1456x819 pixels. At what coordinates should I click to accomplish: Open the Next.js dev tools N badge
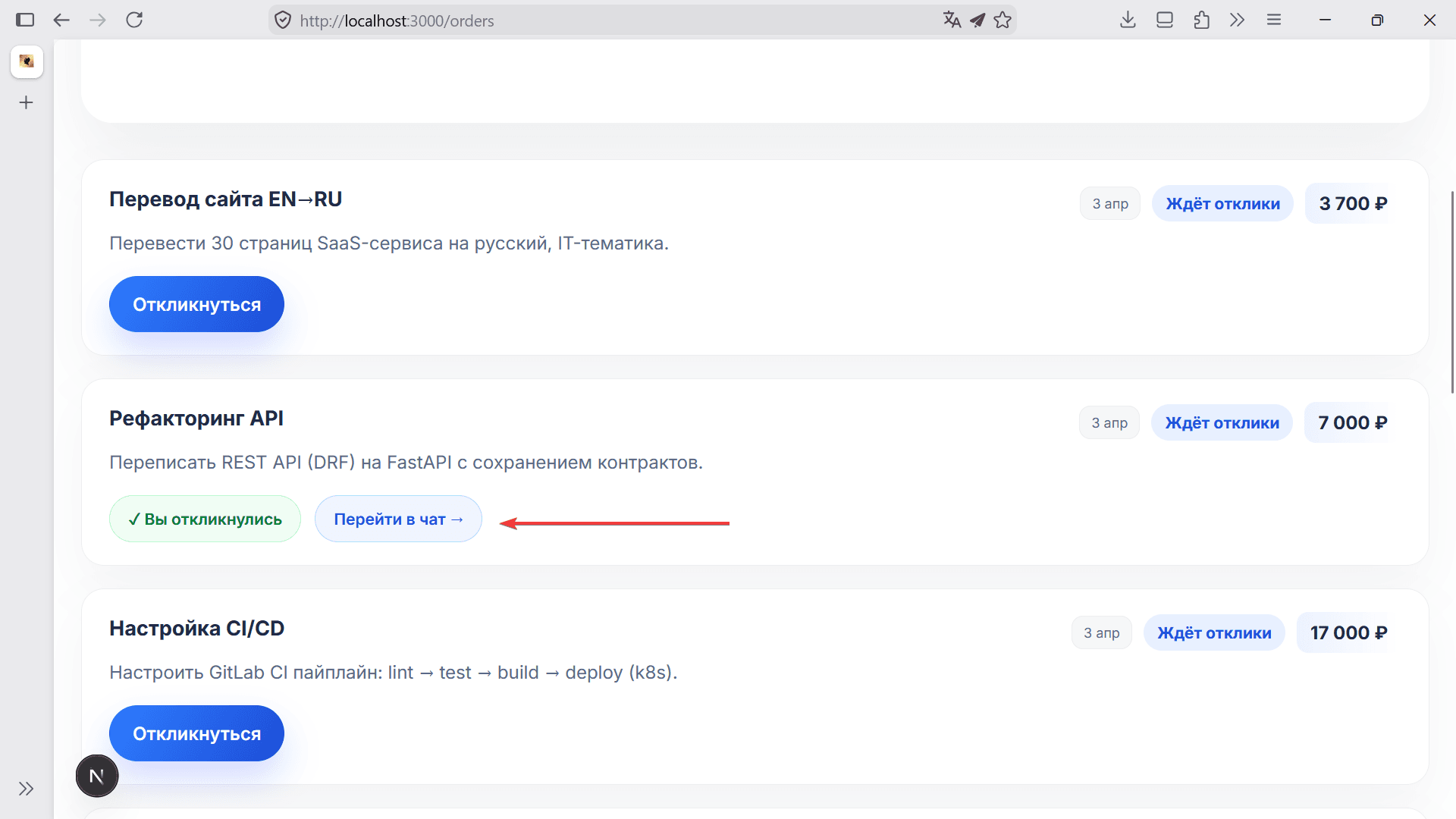click(x=97, y=776)
